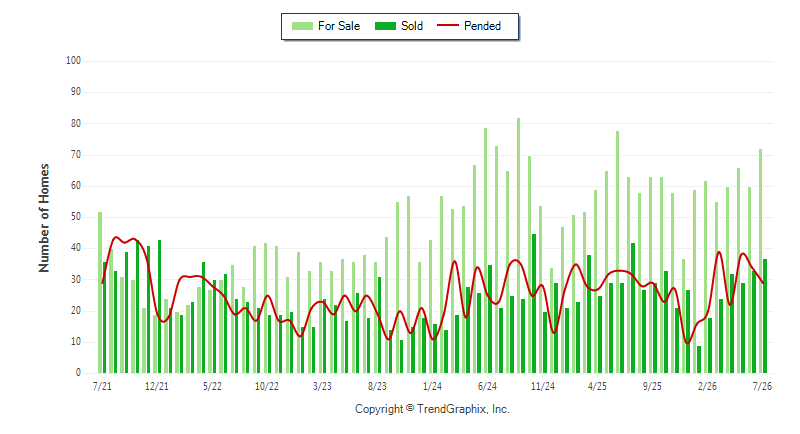This screenshot has height=434, width=800.
Task: Click the For Sale light green legend swatch
Action: [x=302, y=26]
